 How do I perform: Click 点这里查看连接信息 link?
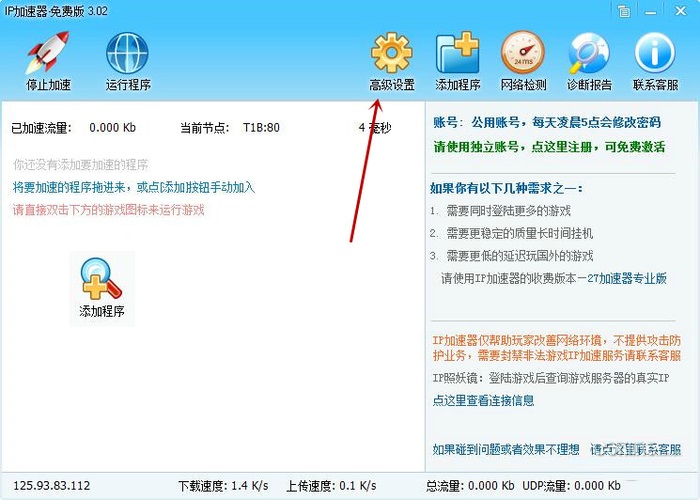(x=483, y=400)
